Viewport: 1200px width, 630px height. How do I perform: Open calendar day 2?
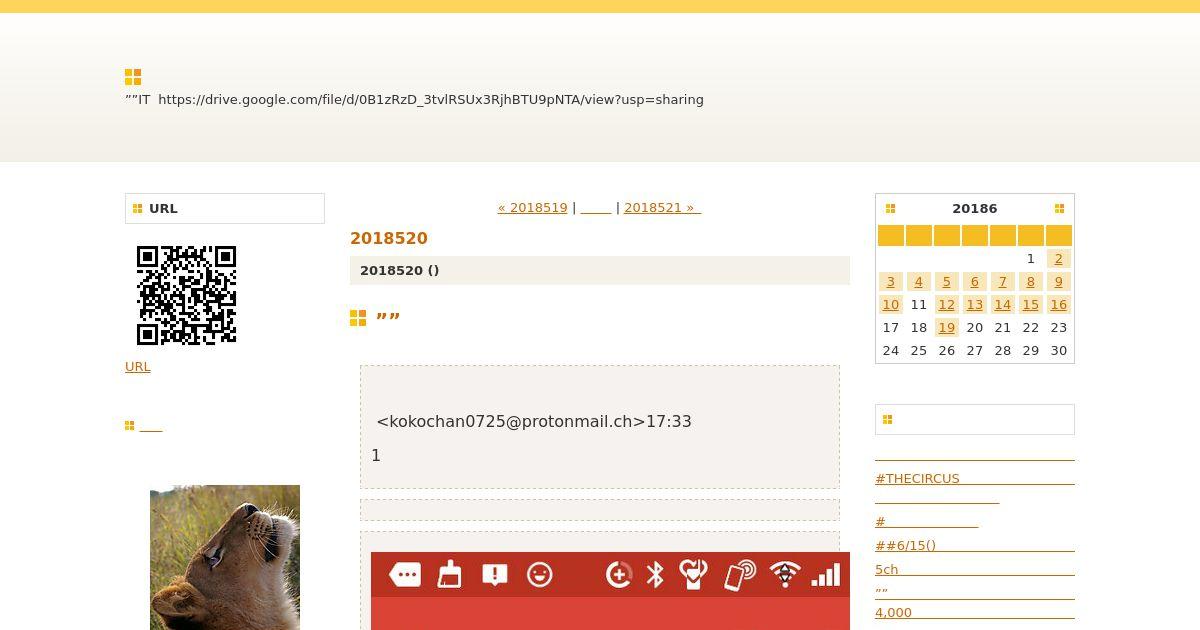click(x=1059, y=259)
